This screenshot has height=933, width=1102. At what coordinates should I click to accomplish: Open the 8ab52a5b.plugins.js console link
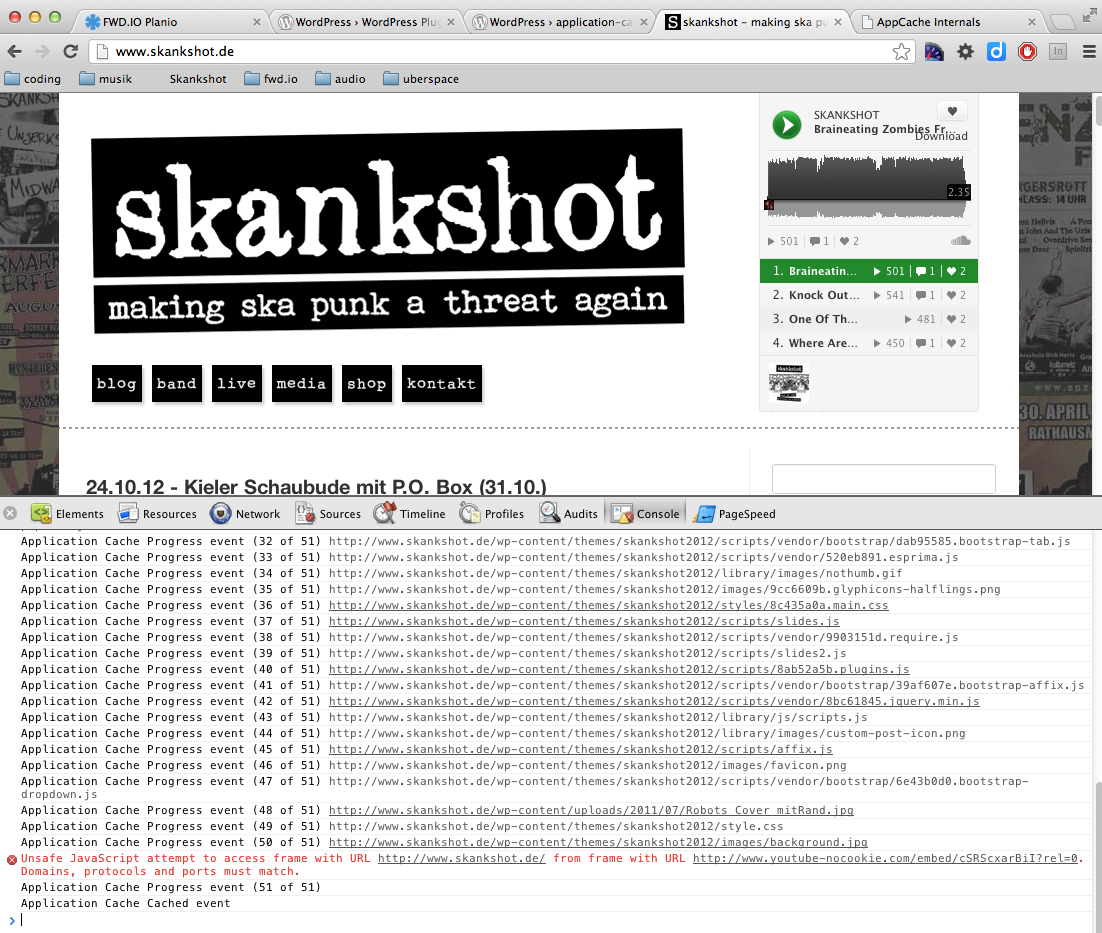click(x=619, y=670)
